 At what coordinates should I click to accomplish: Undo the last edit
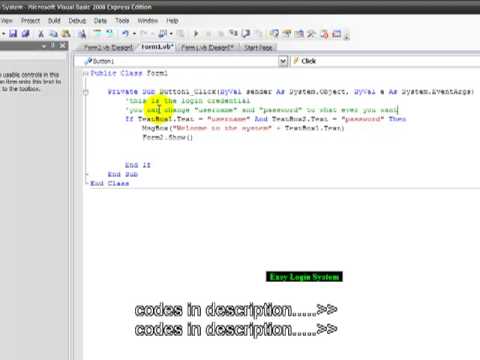125,34
